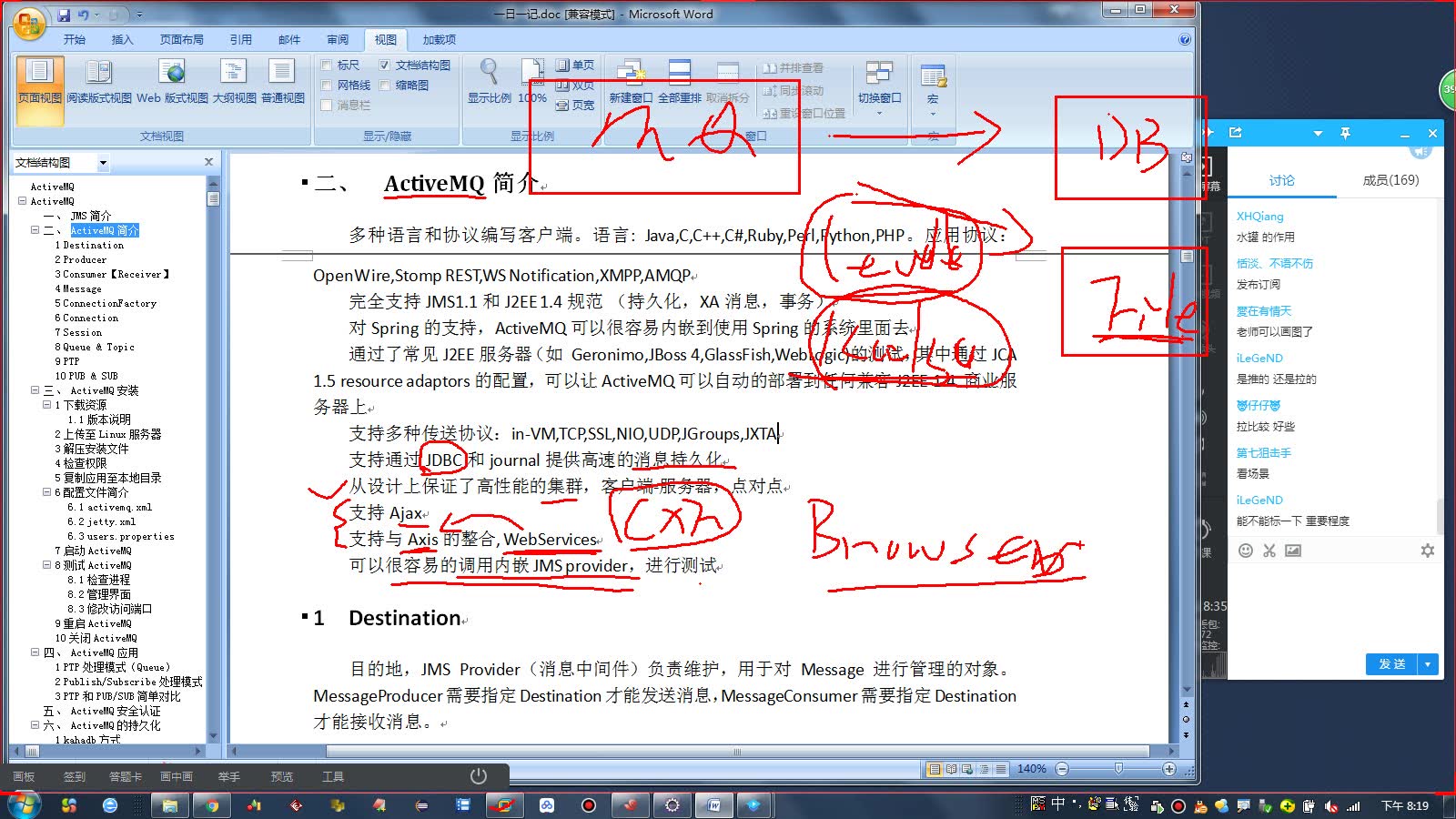Toggle 网格线 gridlines checkbox
This screenshot has height=819, width=1456.
click(327, 85)
